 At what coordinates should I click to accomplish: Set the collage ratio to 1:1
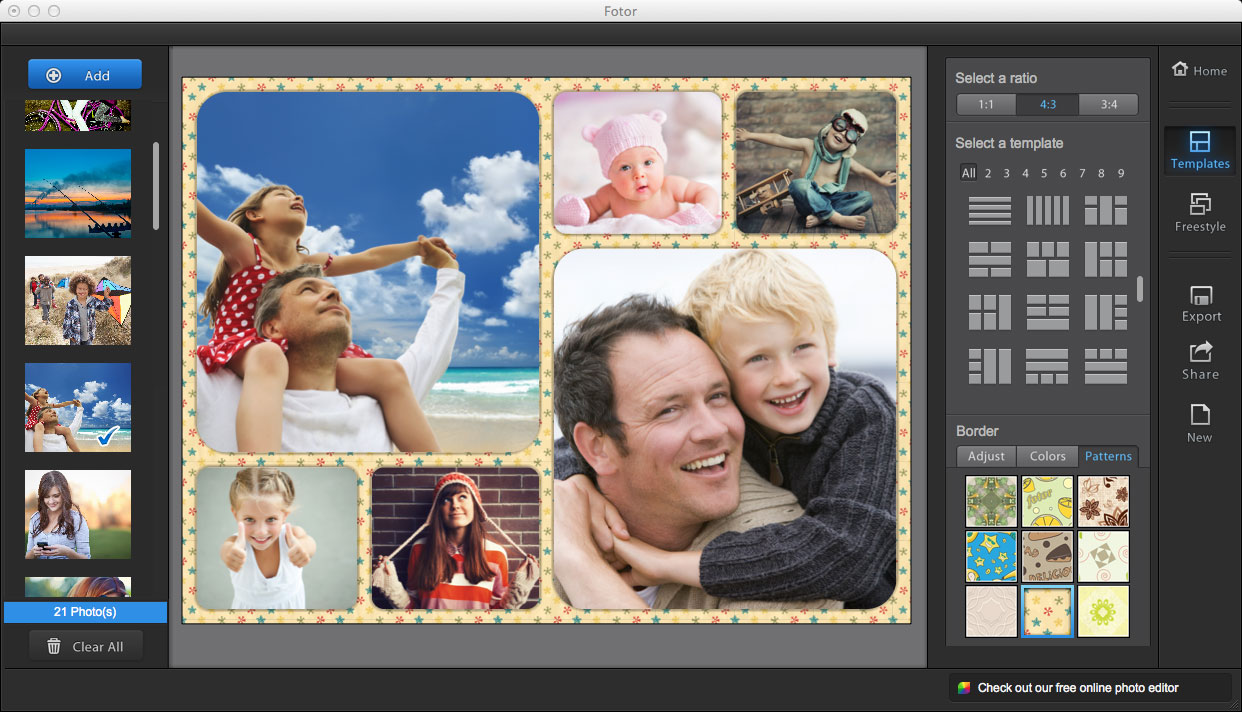pos(986,105)
